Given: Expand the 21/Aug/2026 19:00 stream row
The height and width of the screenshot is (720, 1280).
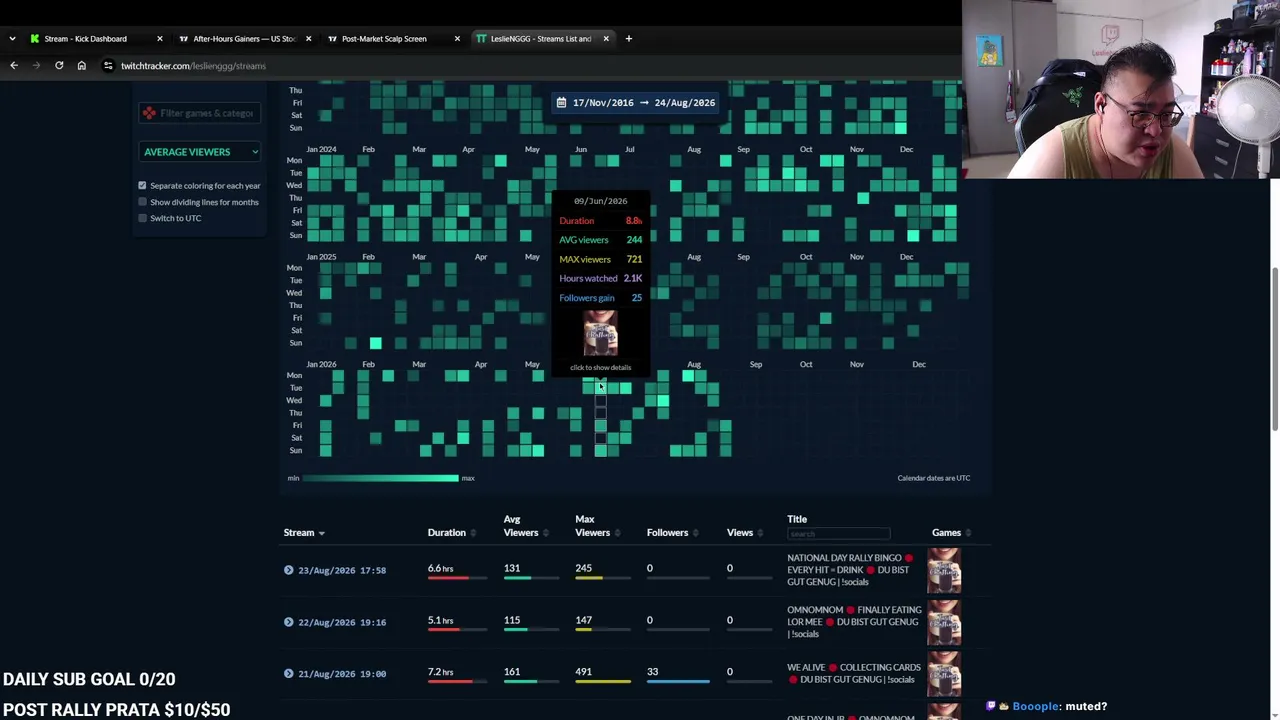Looking at the screenshot, I should pyautogui.click(x=289, y=674).
